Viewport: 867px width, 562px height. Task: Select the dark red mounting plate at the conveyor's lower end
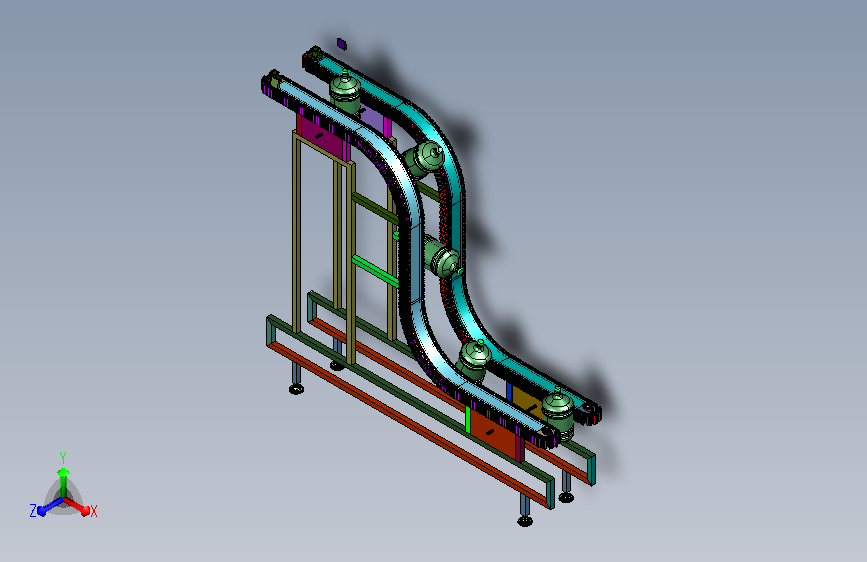(492, 434)
